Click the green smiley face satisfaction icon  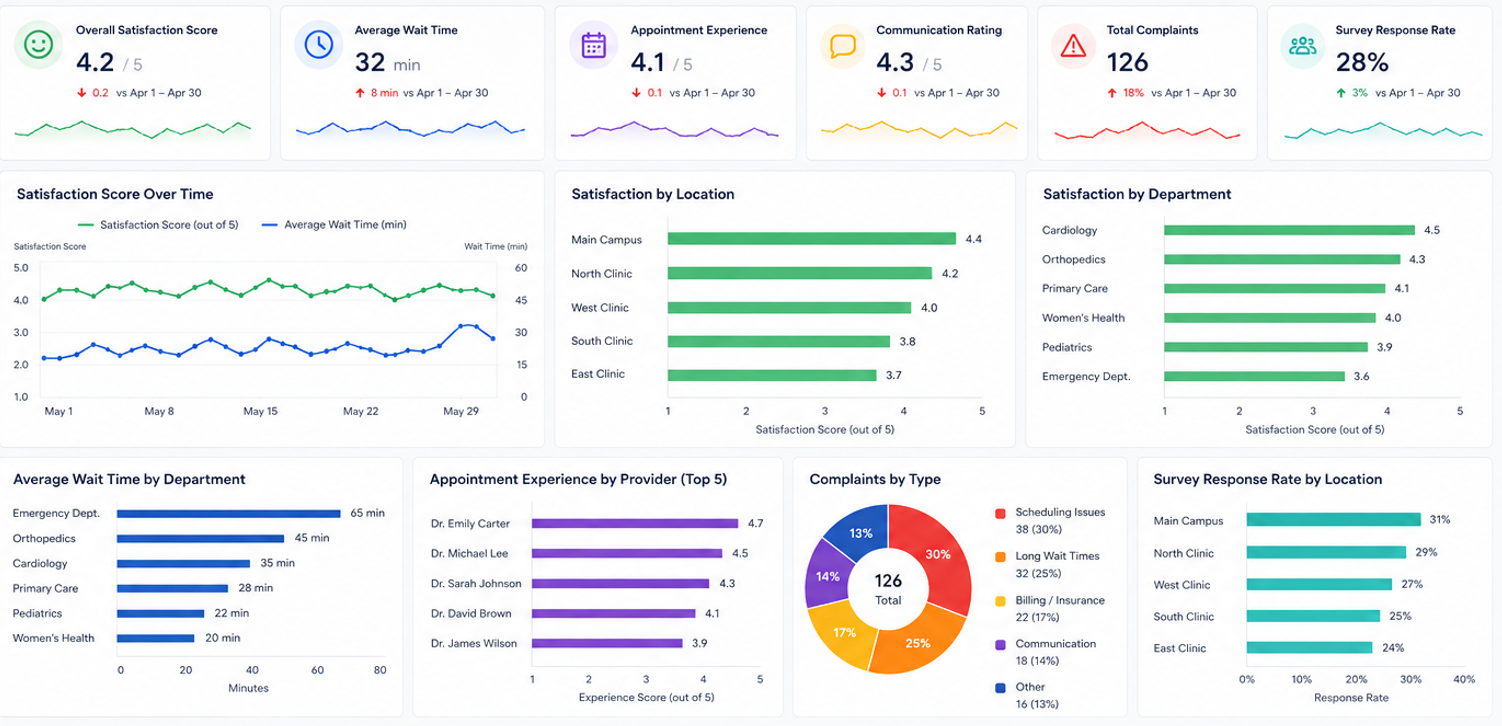pos(38,44)
